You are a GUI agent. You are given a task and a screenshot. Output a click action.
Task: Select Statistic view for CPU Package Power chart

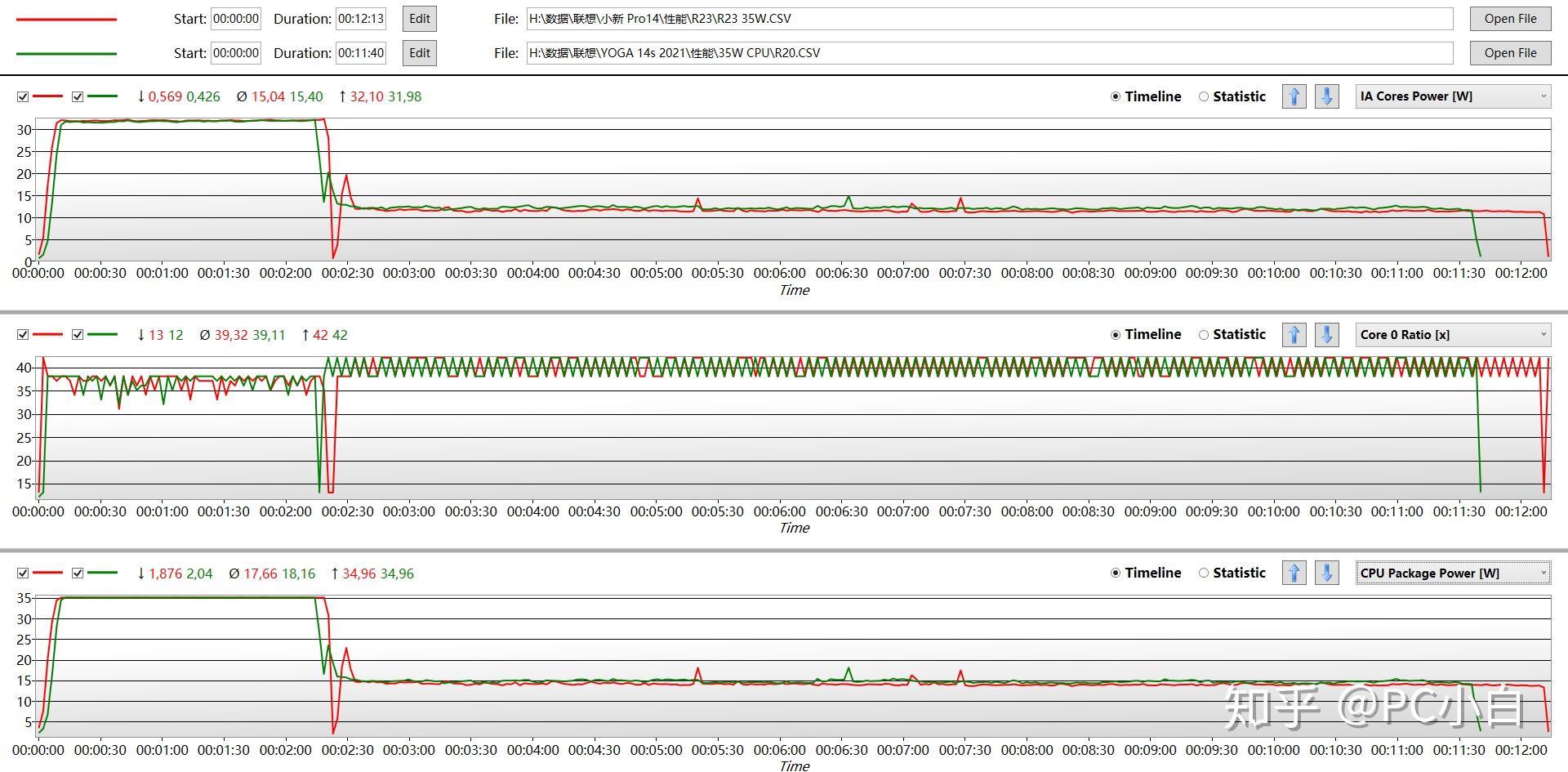1232,573
